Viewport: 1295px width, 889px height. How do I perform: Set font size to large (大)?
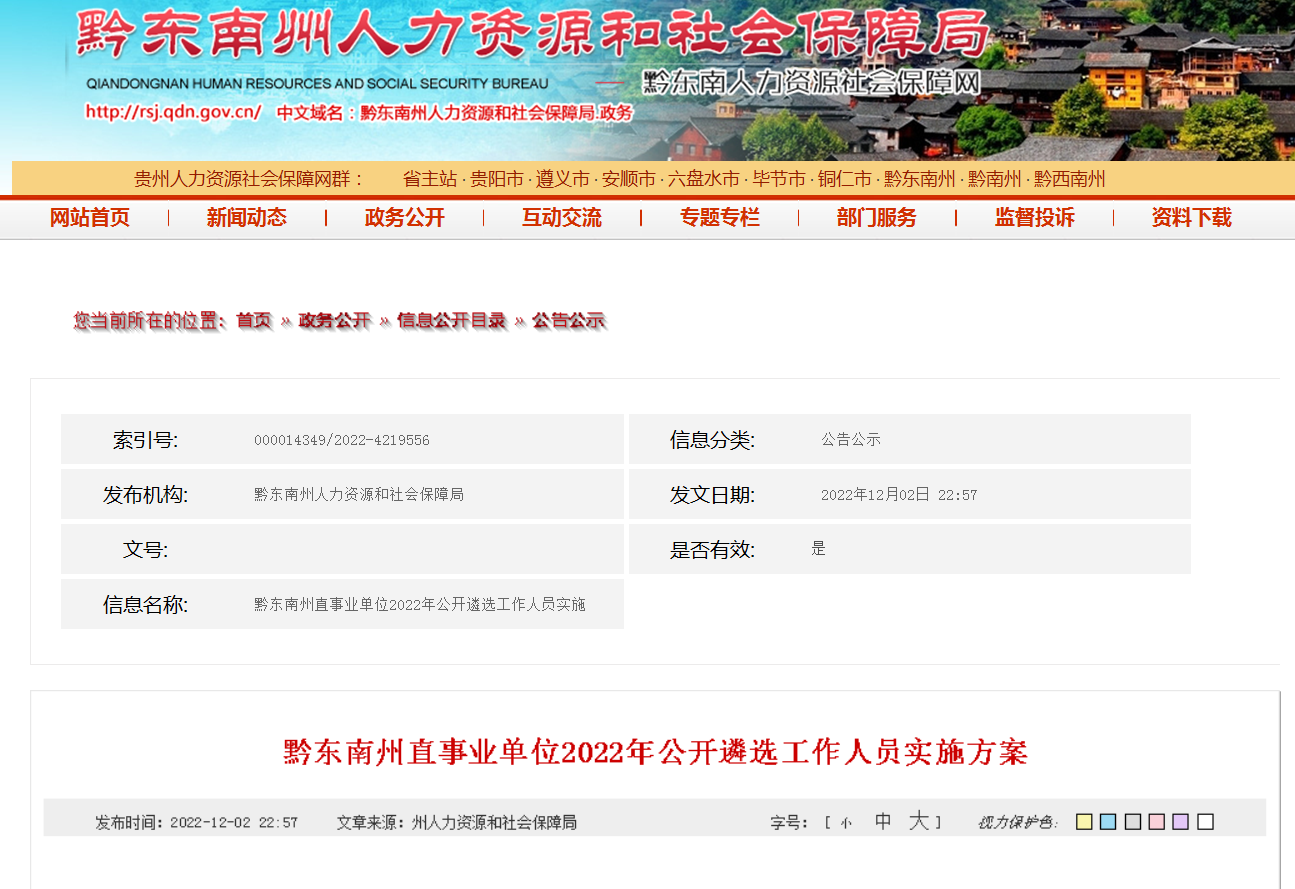point(918,822)
